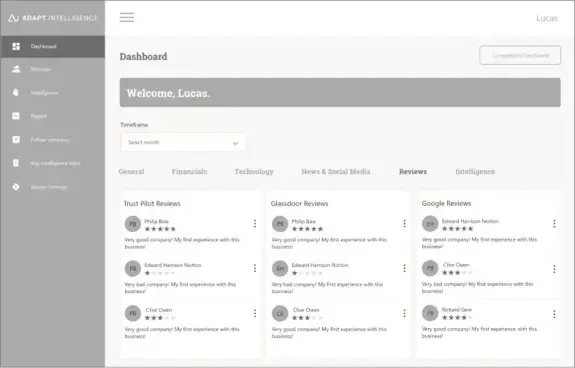The width and height of the screenshot is (575, 368).
Task: Click Richard Gere's avatar in Google Reviews
Action: tap(430, 313)
